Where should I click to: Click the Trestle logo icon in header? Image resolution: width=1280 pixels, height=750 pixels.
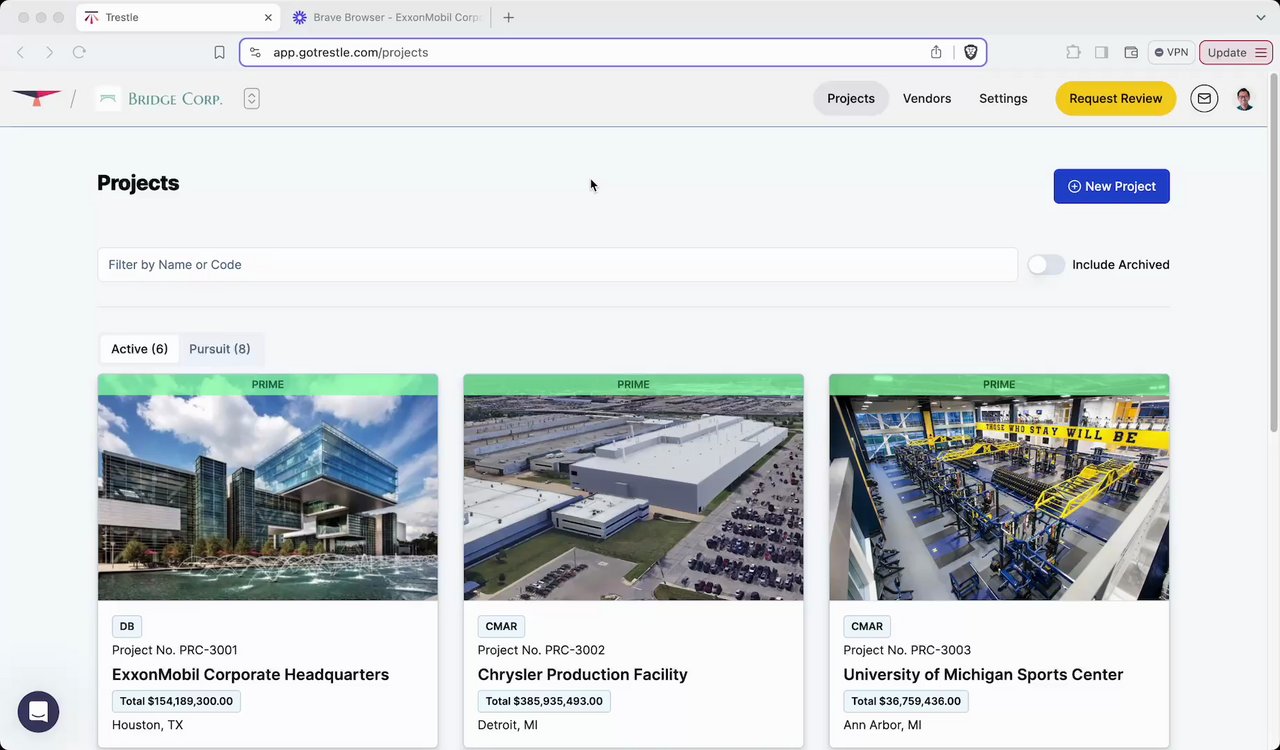pos(37,98)
